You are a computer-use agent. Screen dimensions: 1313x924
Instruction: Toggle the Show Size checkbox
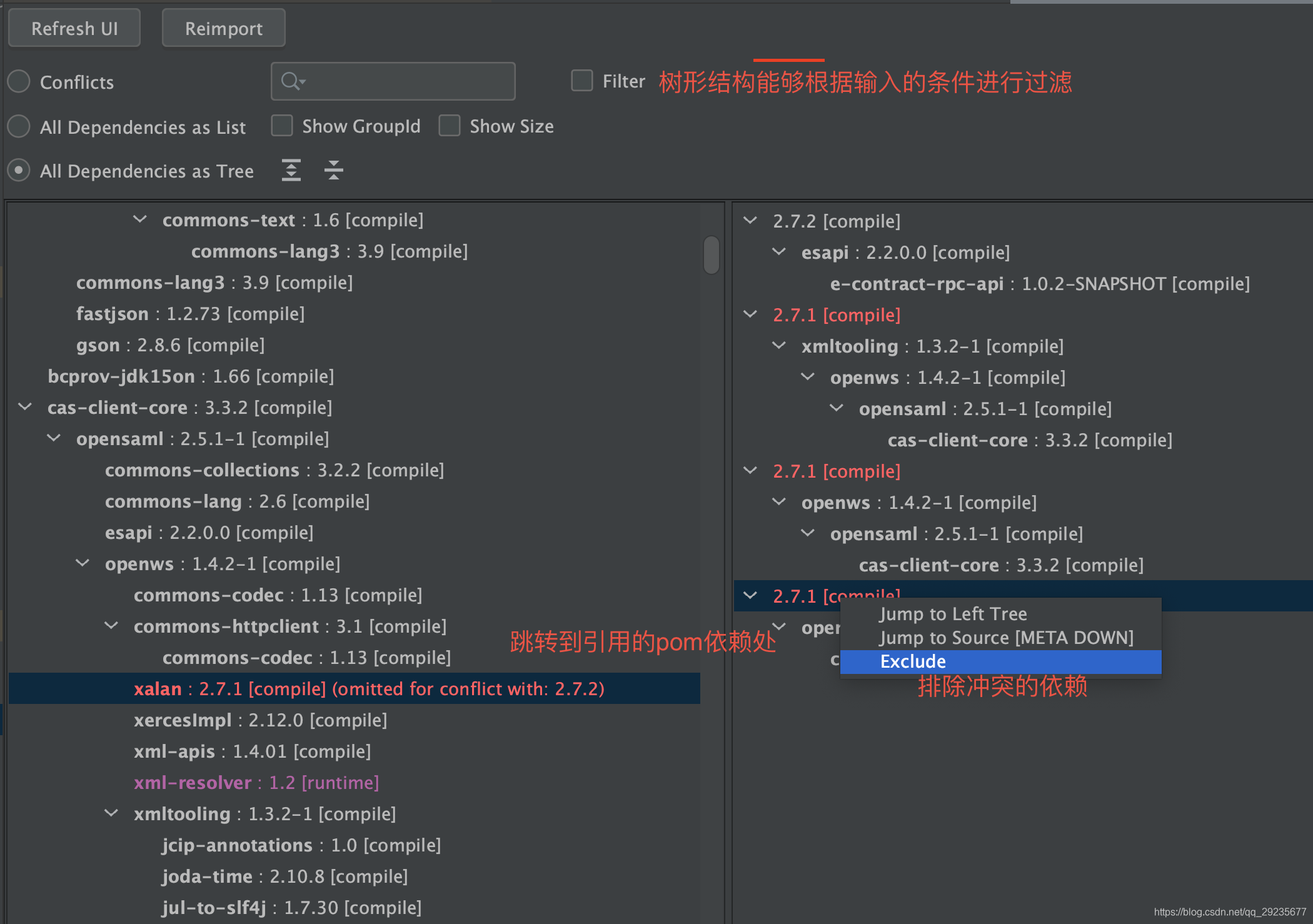[x=450, y=126]
